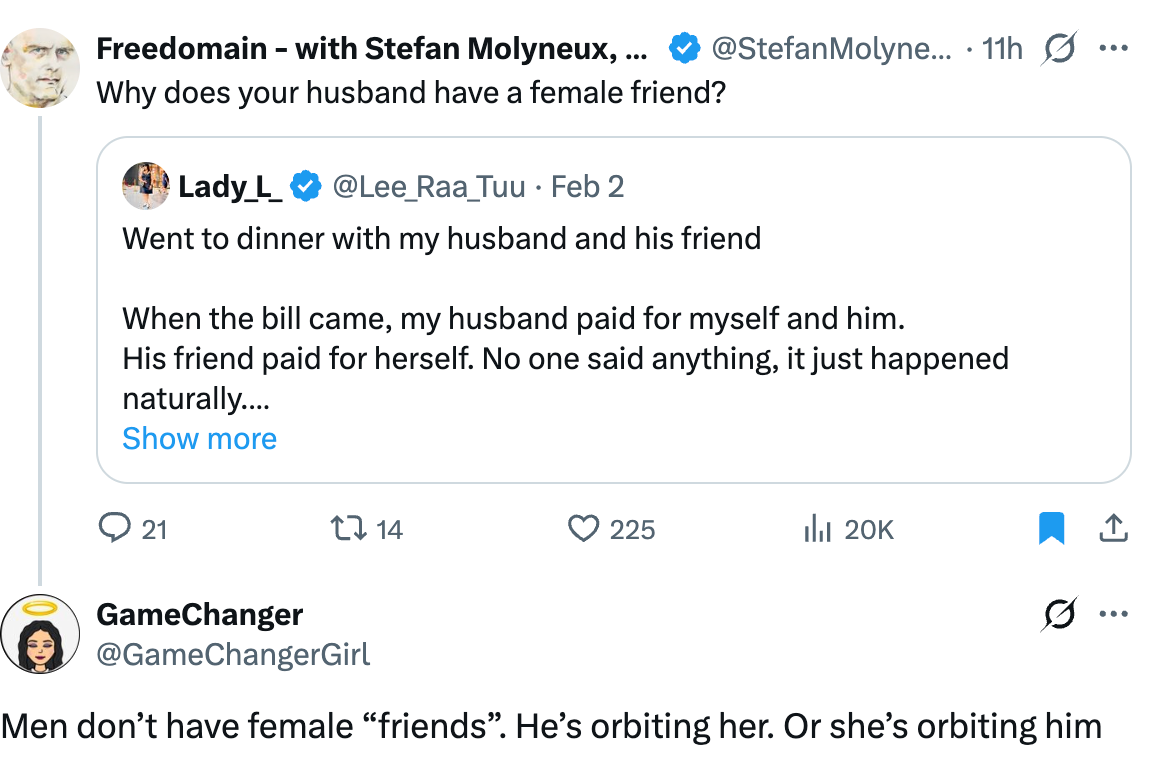Viewport: 1154px width, 767px height.
Task: Open GameChanger's avatar with halo
Action: (40, 634)
